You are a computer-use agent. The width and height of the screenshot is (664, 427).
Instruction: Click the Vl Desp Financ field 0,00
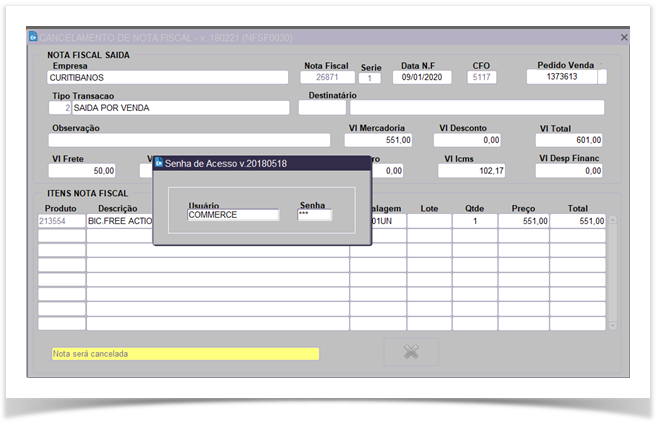coord(569,171)
